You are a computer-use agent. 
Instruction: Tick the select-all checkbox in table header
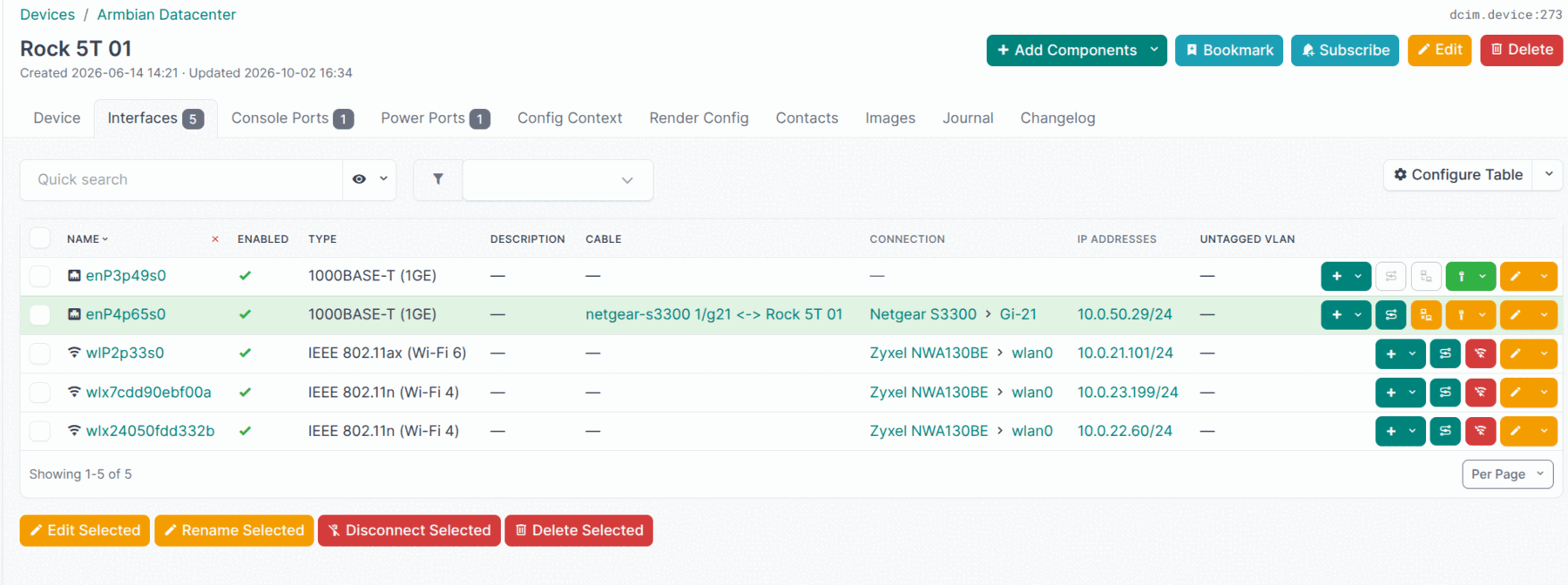pos(40,239)
